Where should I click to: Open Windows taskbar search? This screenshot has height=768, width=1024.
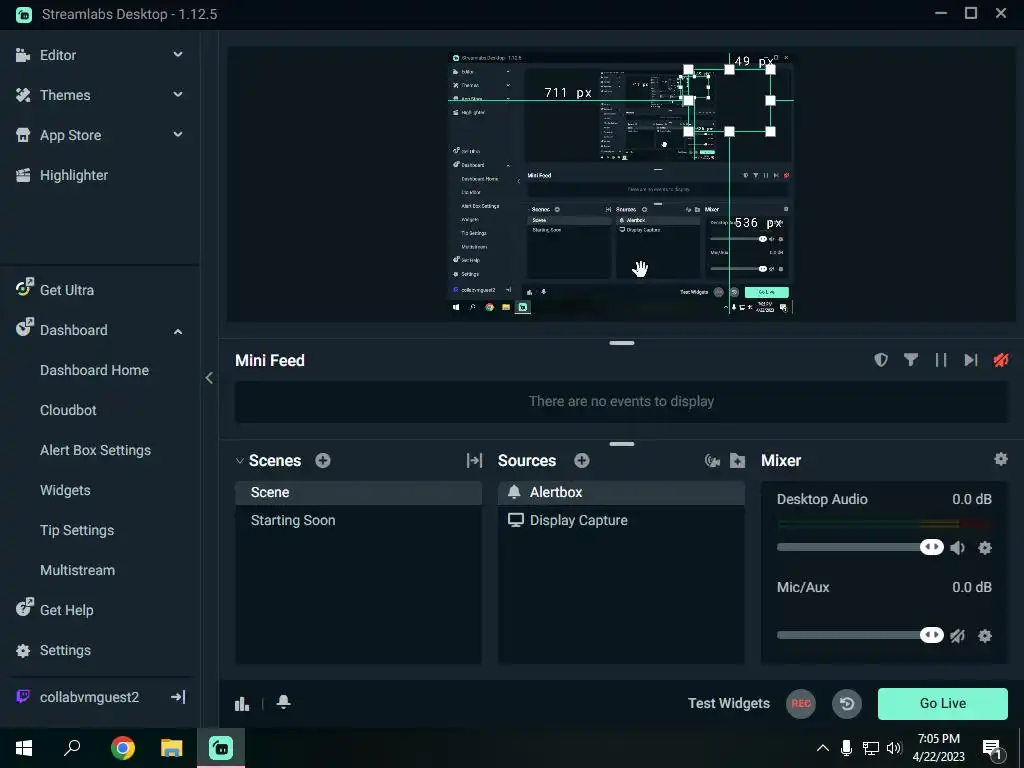tap(72, 748)
